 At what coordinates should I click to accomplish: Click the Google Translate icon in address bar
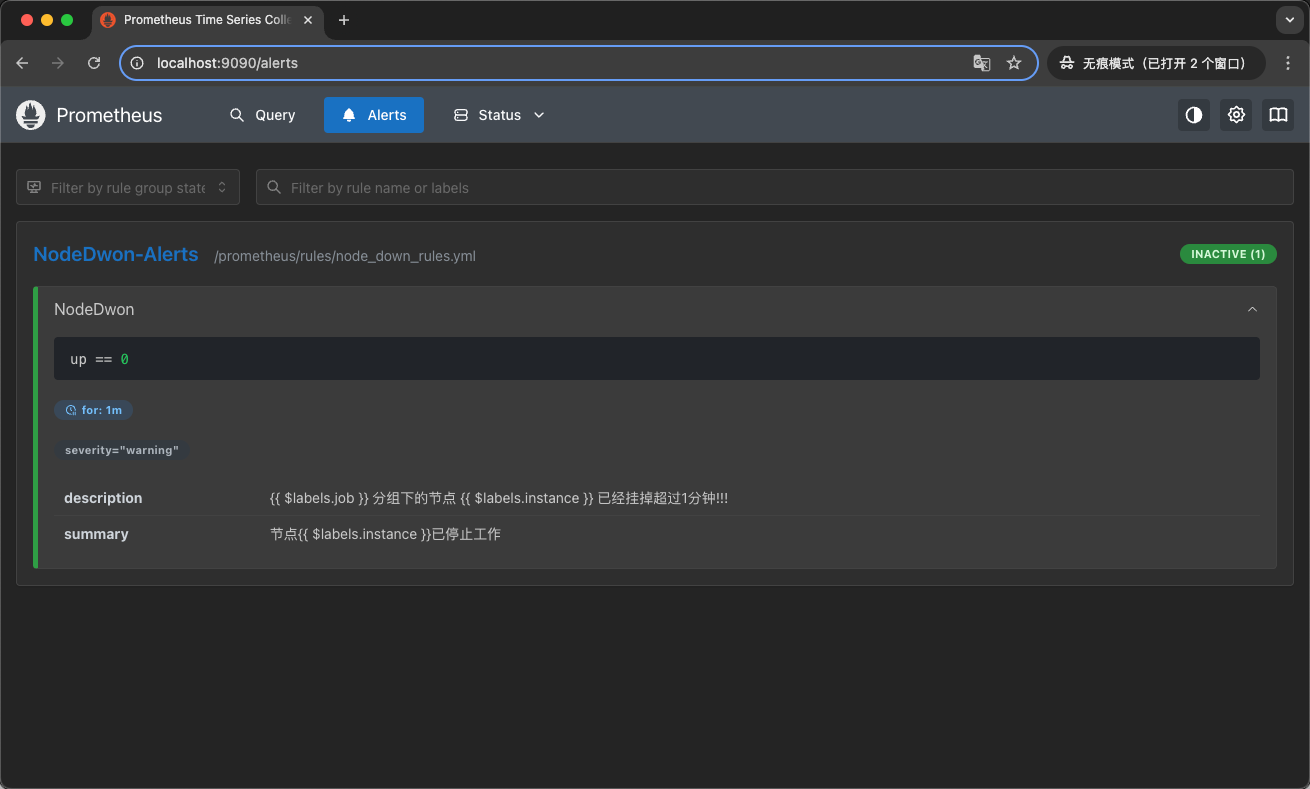981,62
